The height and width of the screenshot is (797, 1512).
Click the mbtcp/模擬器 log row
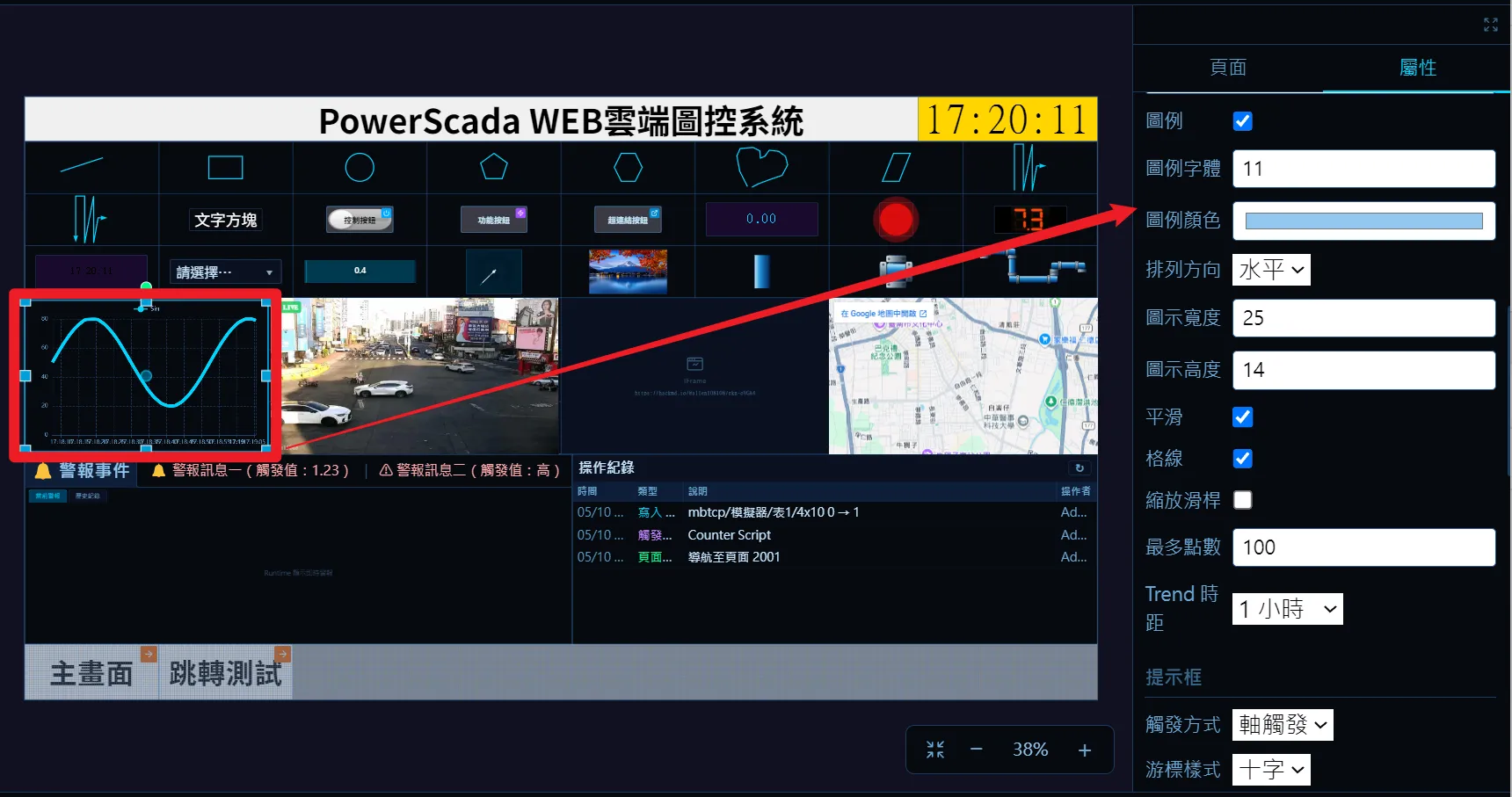click(x=833, y=512)
